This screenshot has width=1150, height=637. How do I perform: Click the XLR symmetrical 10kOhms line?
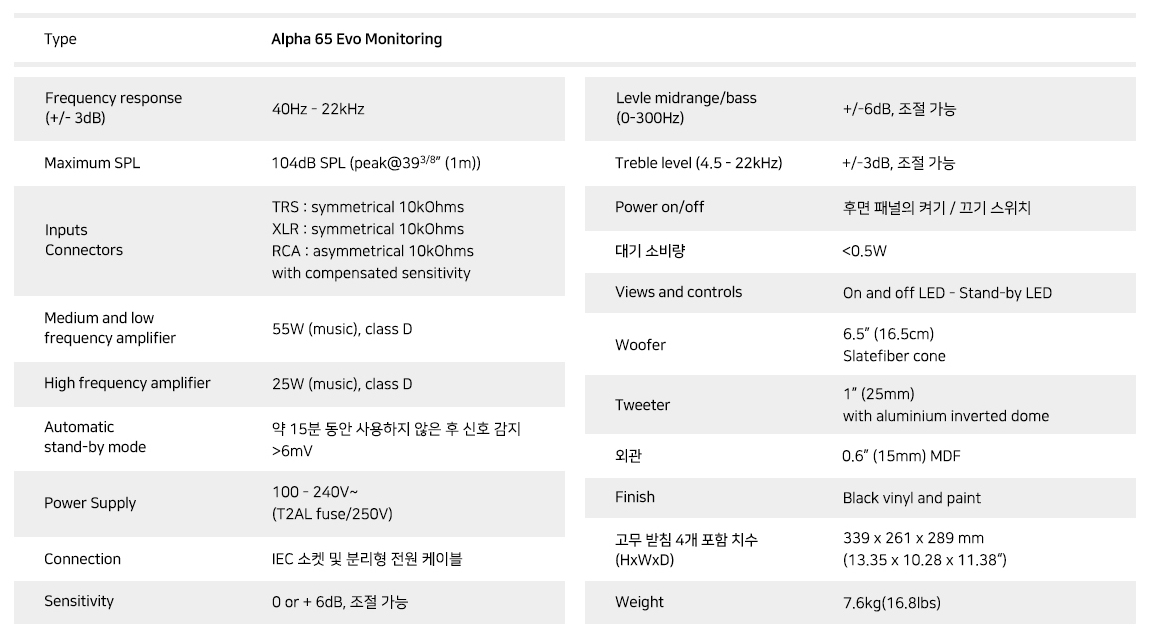tap(367, 229)
